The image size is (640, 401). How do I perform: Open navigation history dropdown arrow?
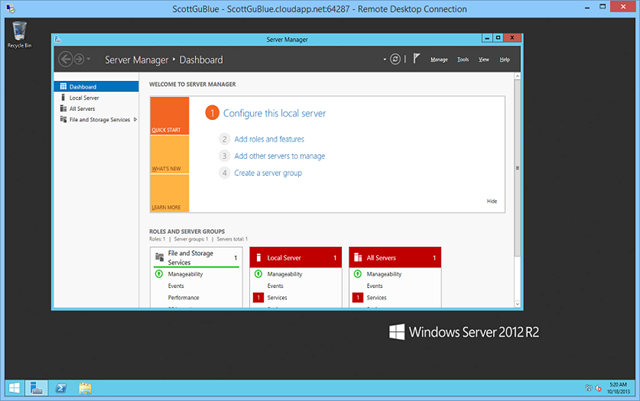coord(89,59)
